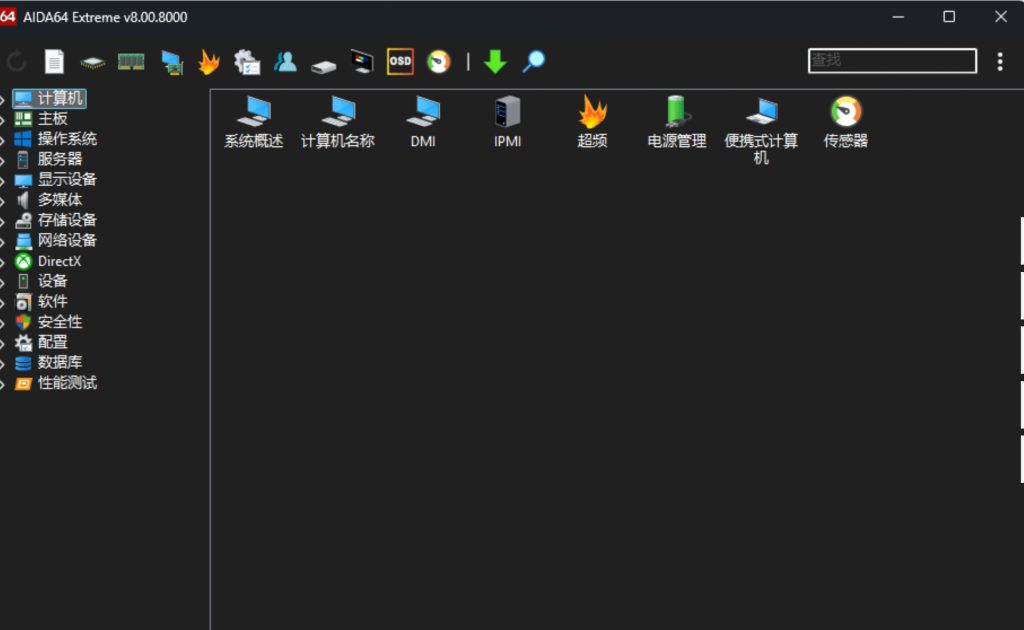Image resolution: width=1024 pixels, height=630 pixels.
Task: Select 主板 in the tree
Action: (41, 119)
